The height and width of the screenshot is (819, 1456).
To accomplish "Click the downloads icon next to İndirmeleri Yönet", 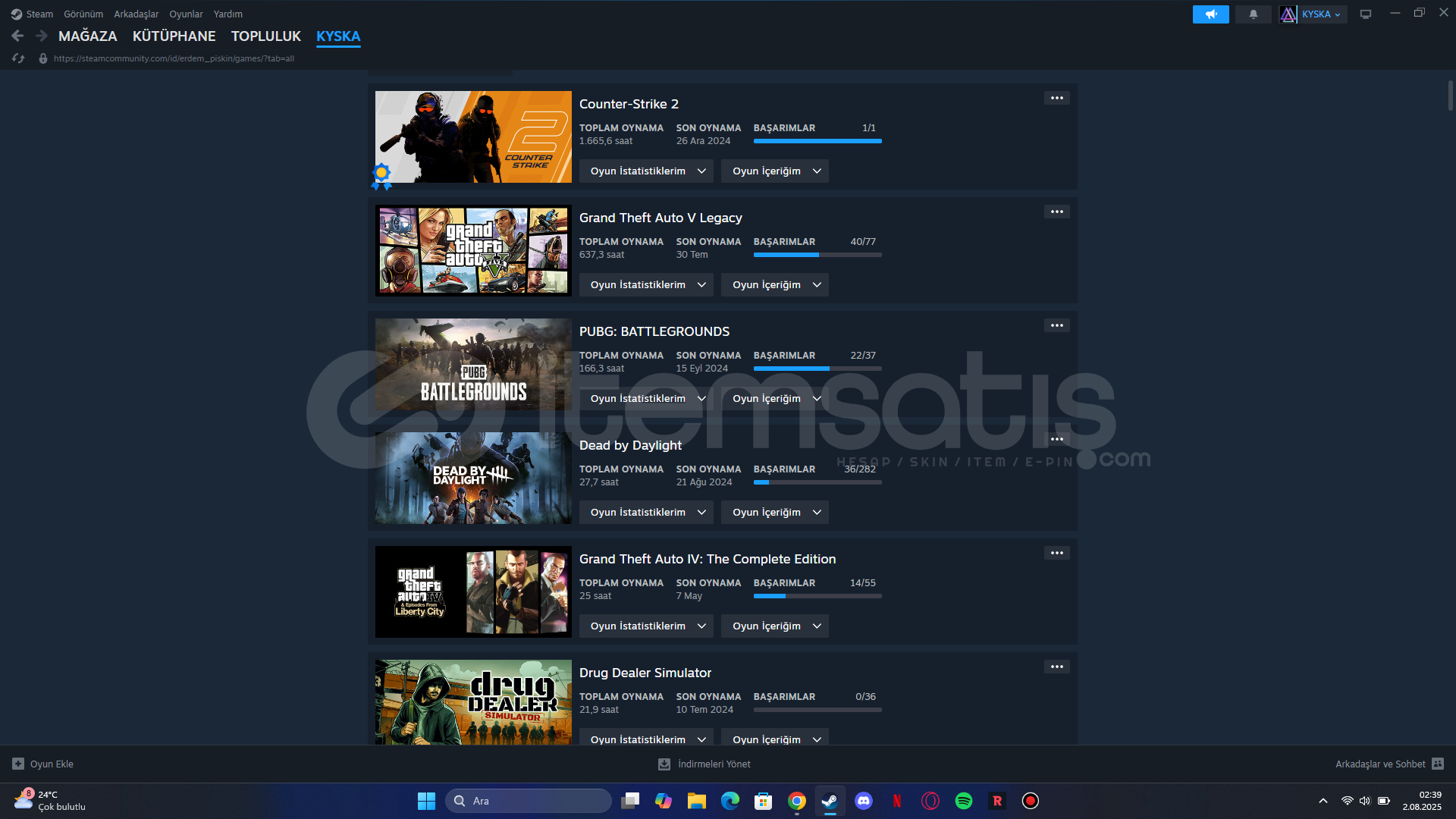I will 664,764.
